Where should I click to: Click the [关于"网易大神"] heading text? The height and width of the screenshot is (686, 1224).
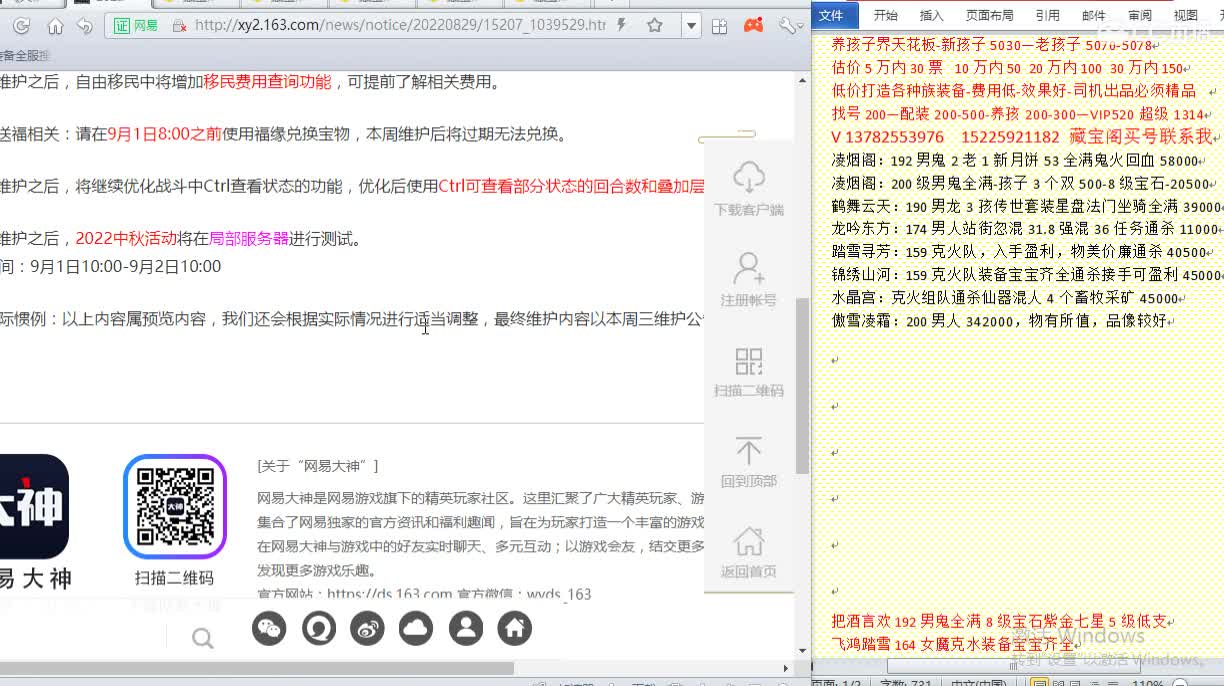click(318, 466)
